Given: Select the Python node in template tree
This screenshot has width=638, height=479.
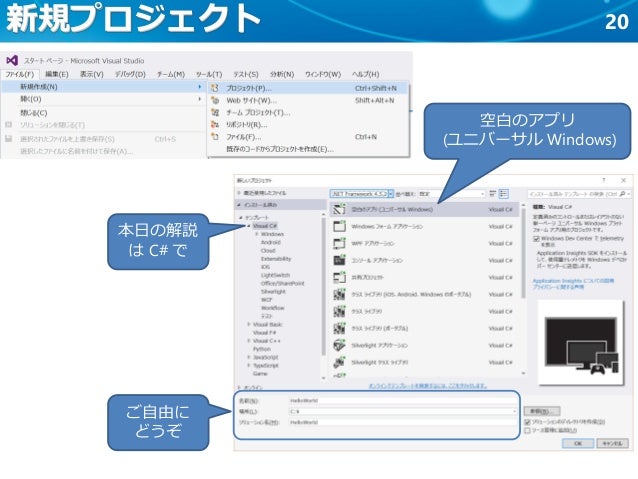Looking at the screenshot, I should [262, 349].
